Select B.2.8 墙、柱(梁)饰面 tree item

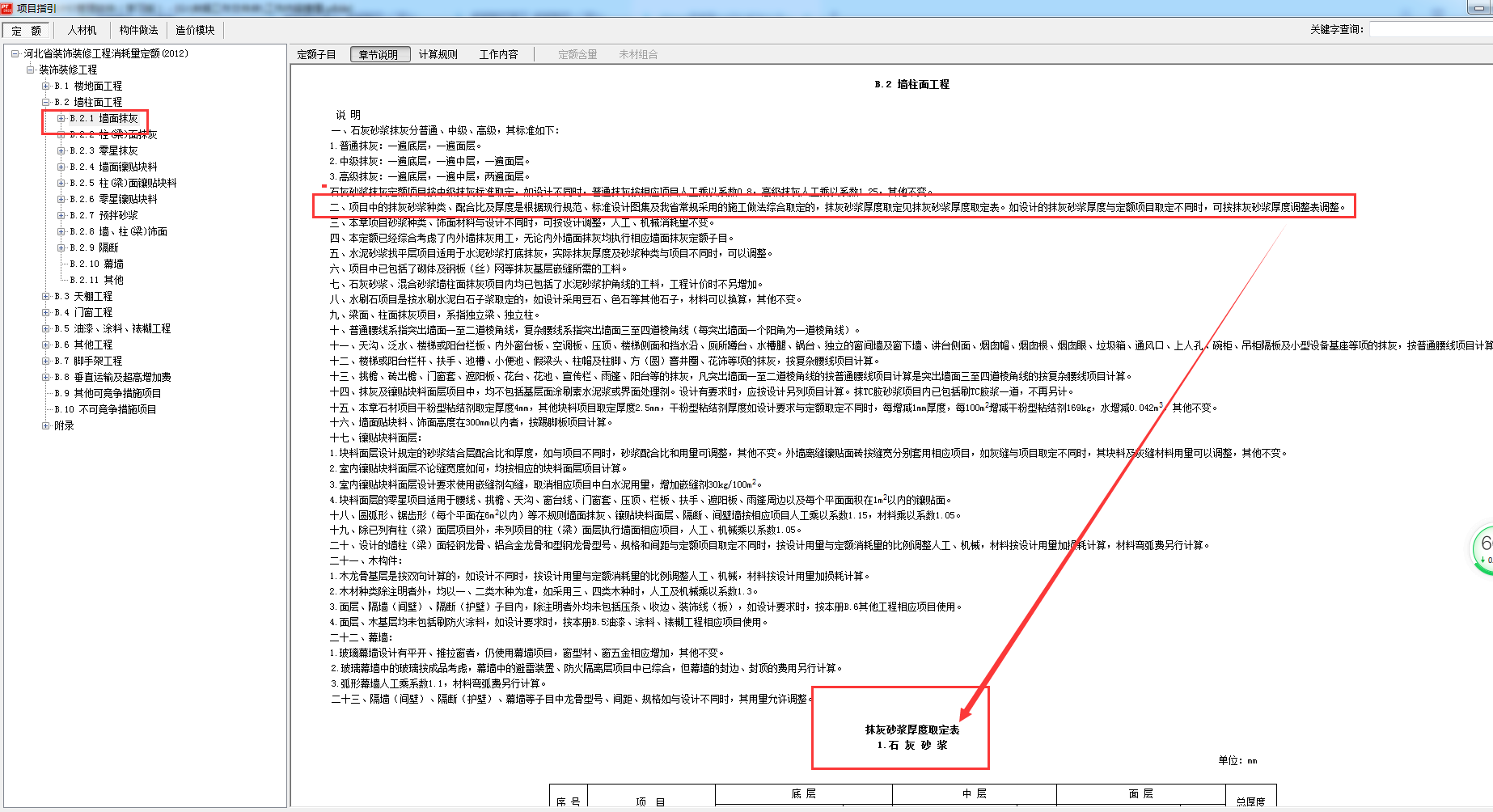click(118, 231)
